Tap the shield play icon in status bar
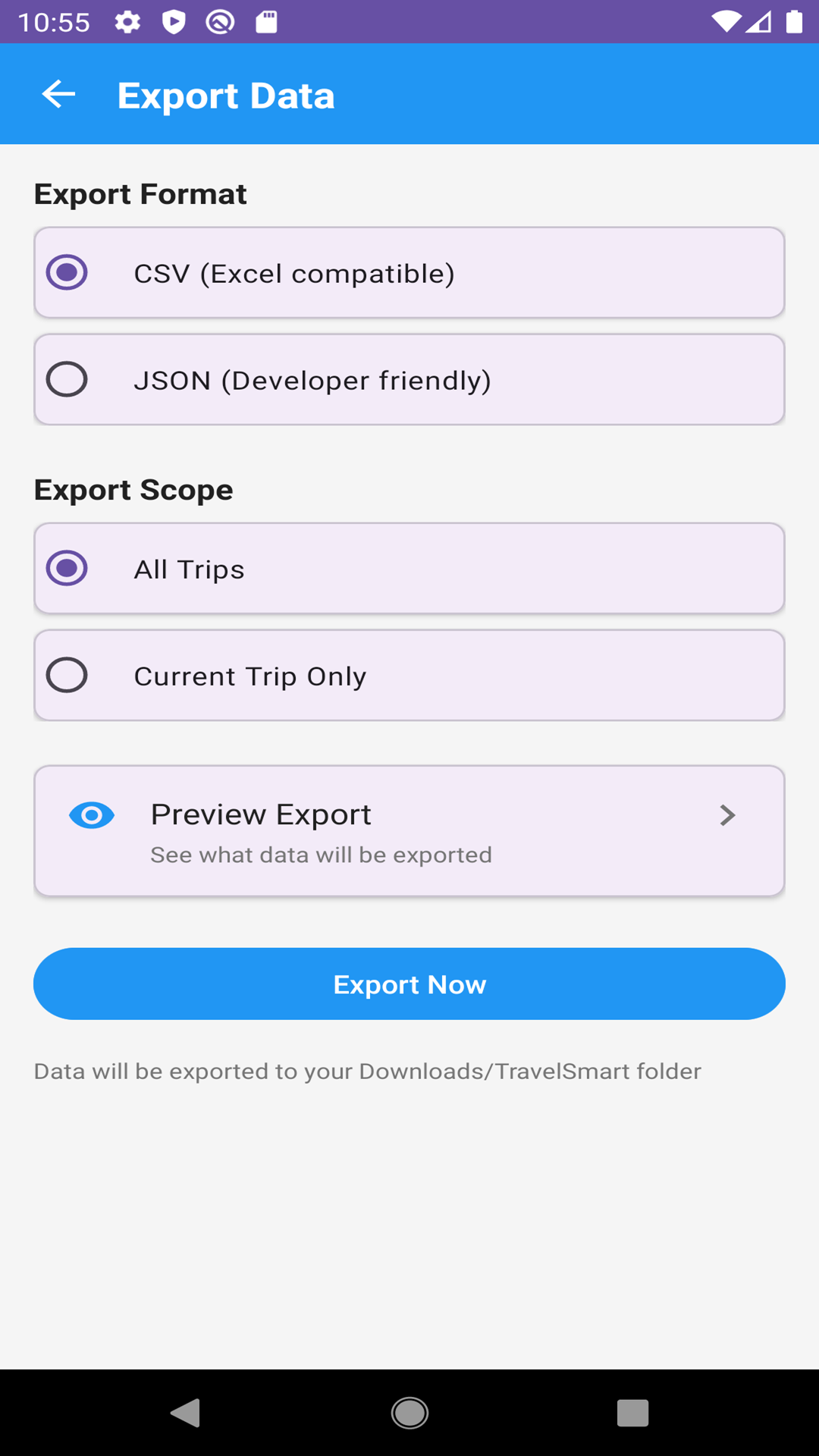This screenshot has height=1456, width=819. coord(174,22)
